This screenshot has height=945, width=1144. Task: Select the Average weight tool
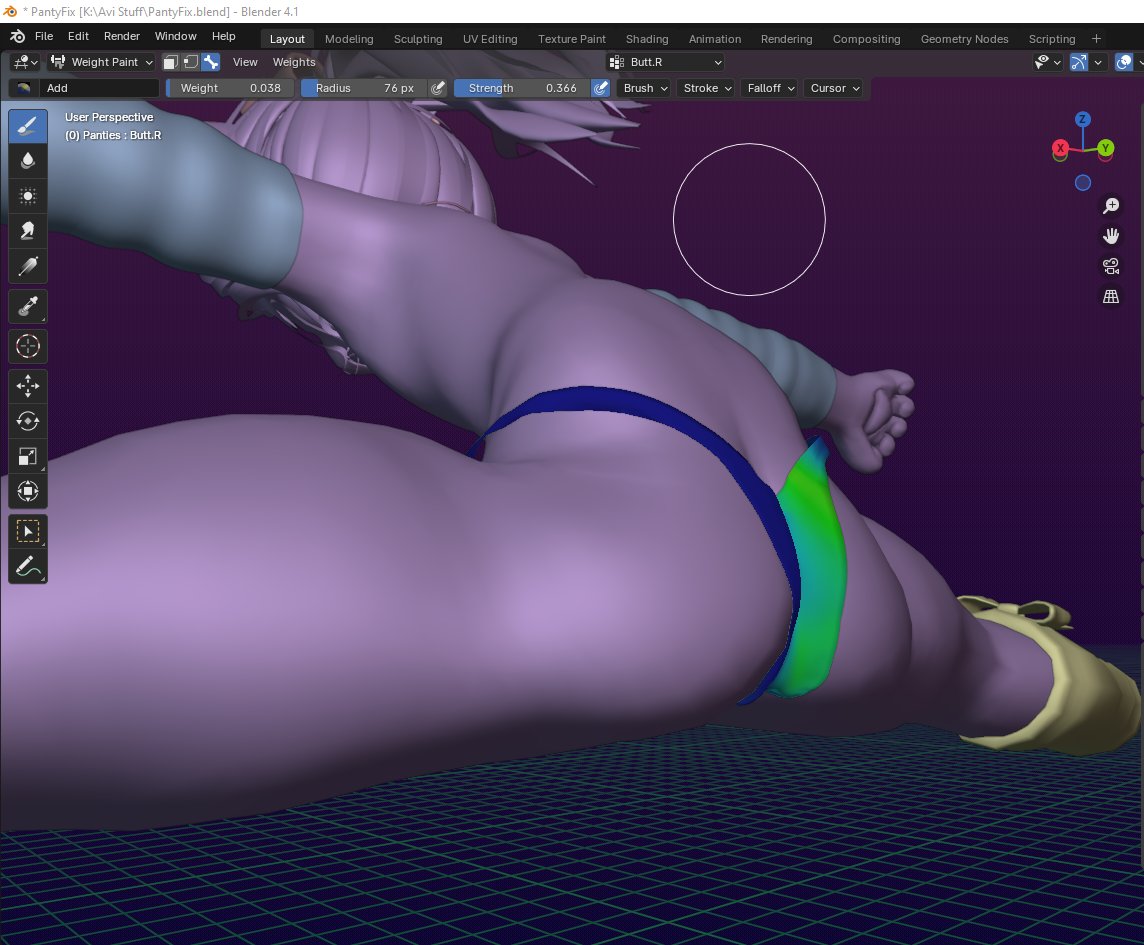point(28,196)
